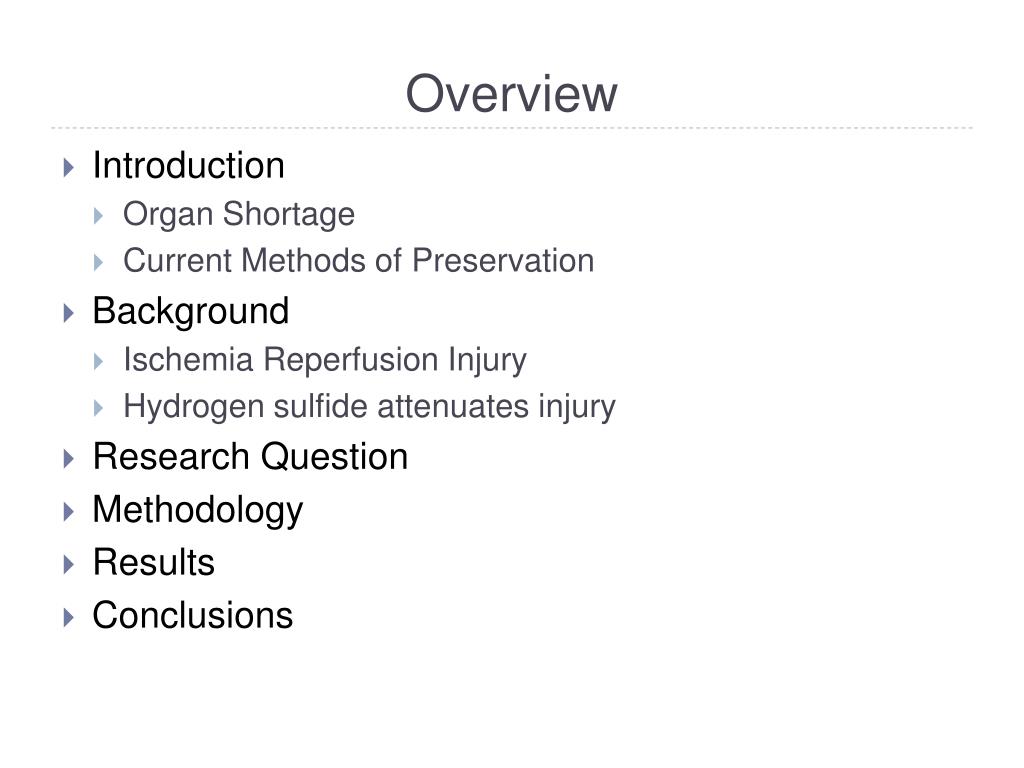Click the arrow bullet beside Methodology
The width and height of the screenshot is (1024, 768).
(x=69, y=511)
